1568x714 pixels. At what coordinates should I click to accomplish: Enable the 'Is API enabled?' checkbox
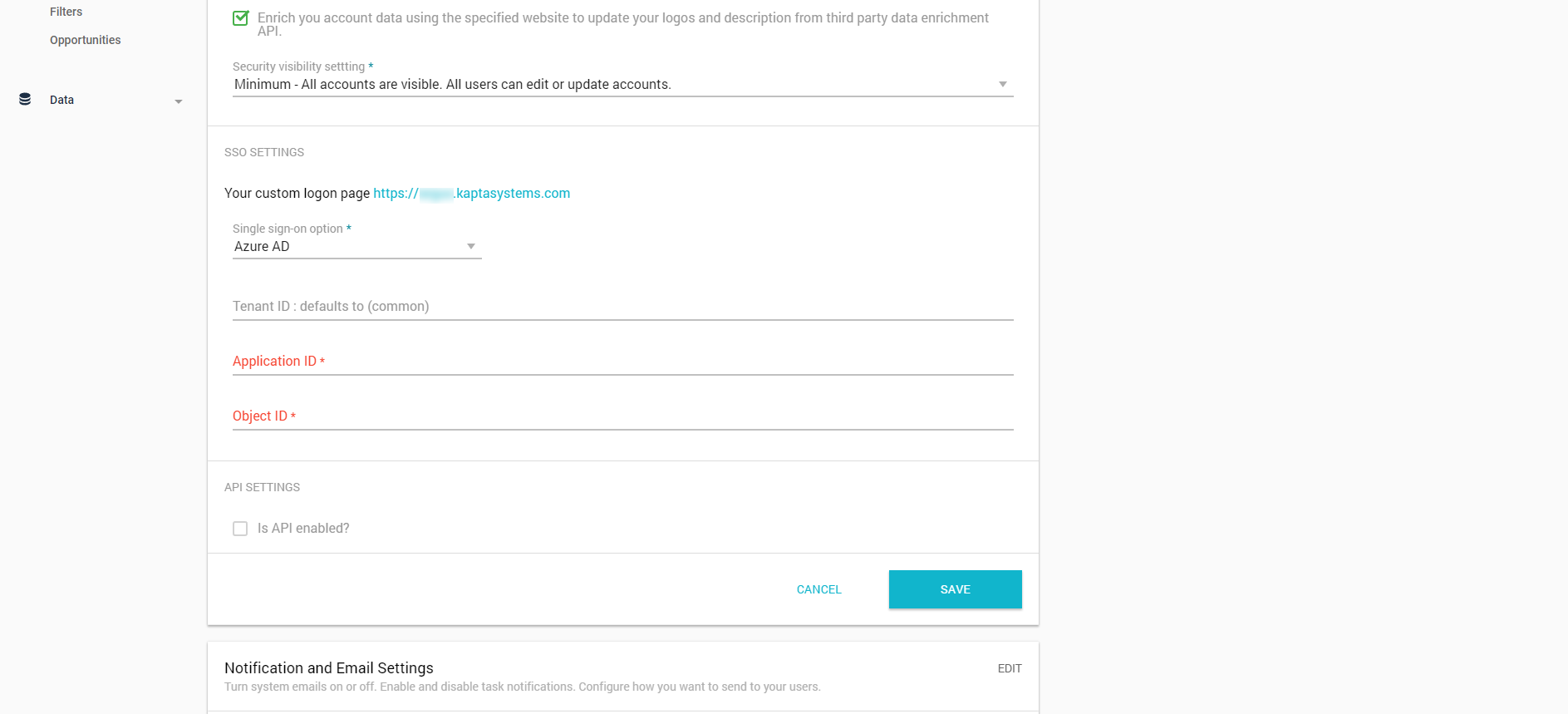240,528
